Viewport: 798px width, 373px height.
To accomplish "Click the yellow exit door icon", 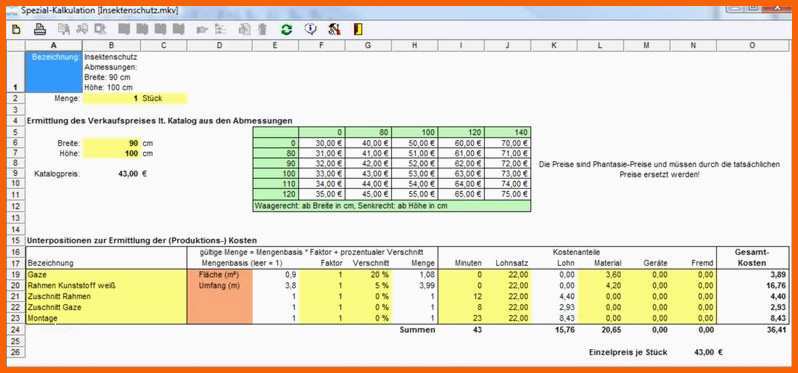I will (358, 30).
